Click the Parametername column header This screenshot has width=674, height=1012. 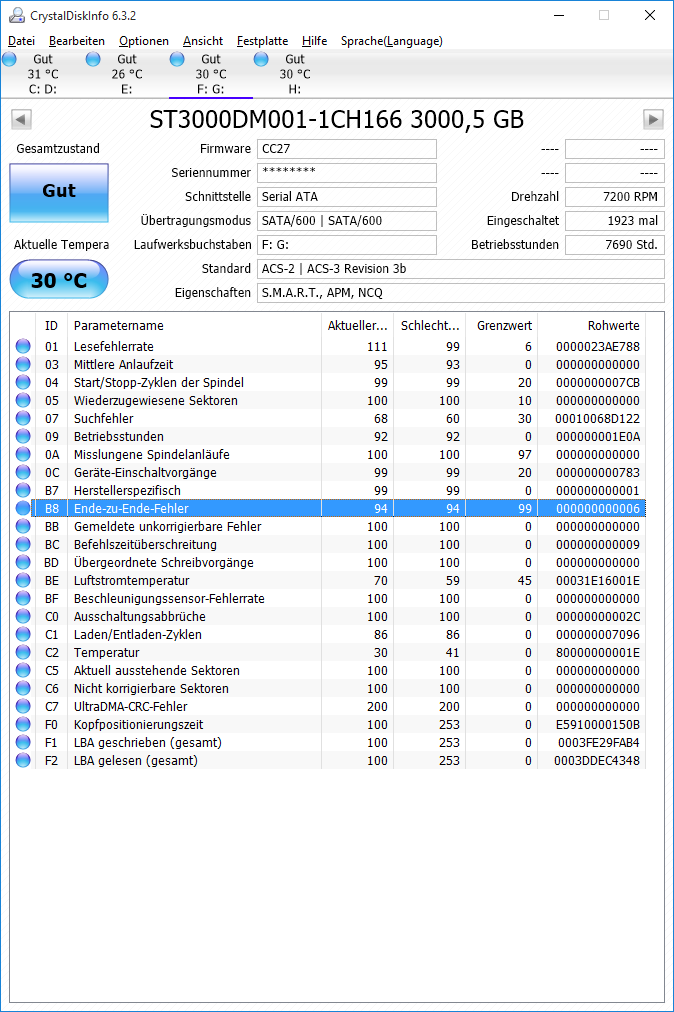194,326
